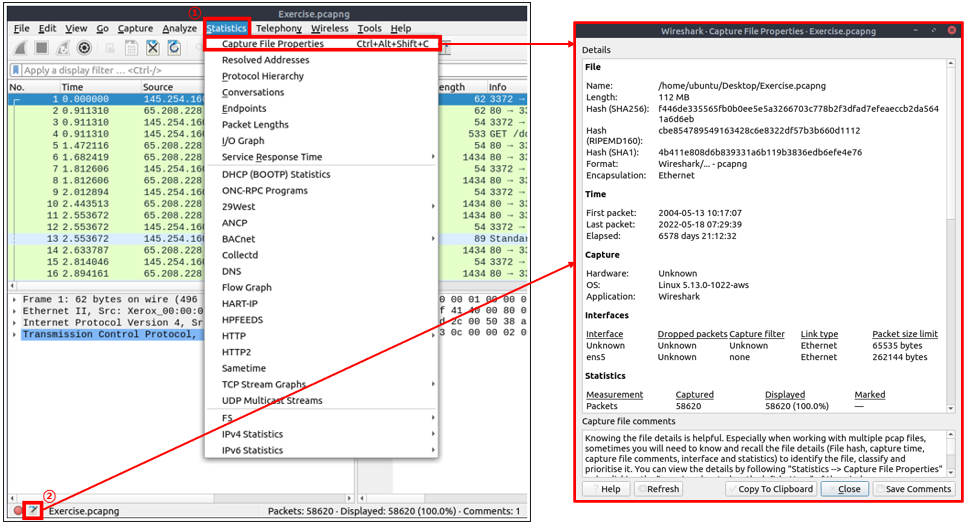Click the capture file properties pencil icon
The height and width of the screenshot is (526, 975).
[x=33, y=511]
